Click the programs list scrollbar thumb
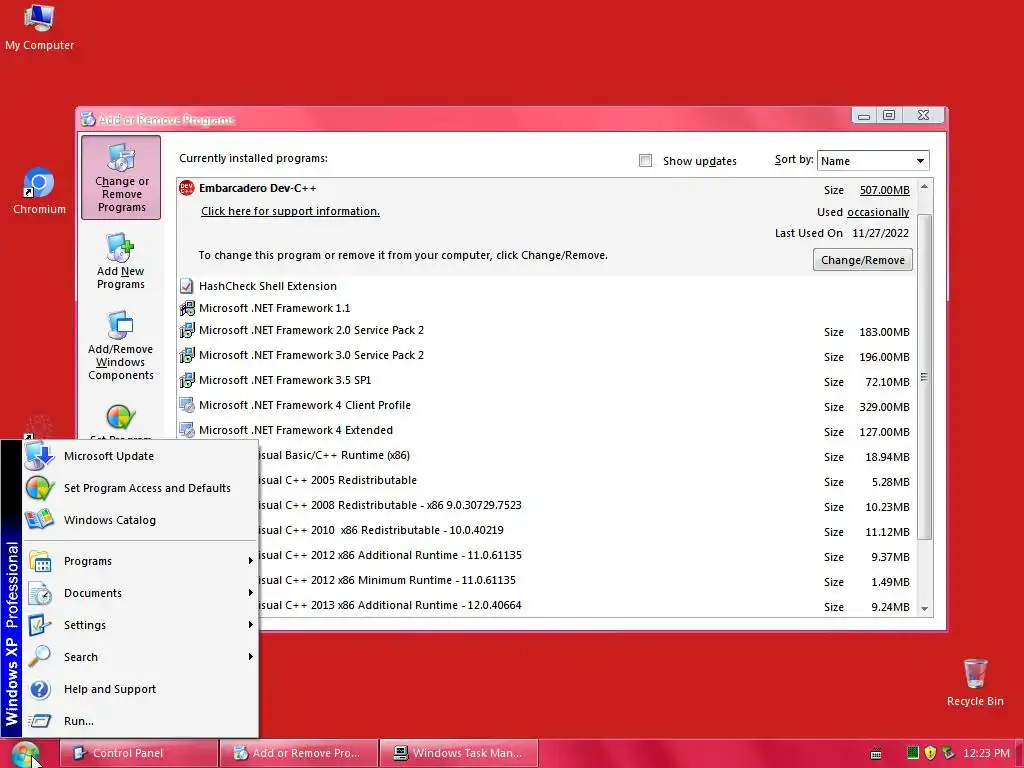This screenshot has width=1024, height=768. [924, 377]
